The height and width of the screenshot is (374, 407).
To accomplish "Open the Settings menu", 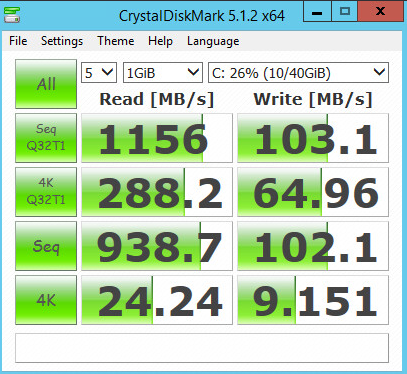I will (x=62, y=41).
